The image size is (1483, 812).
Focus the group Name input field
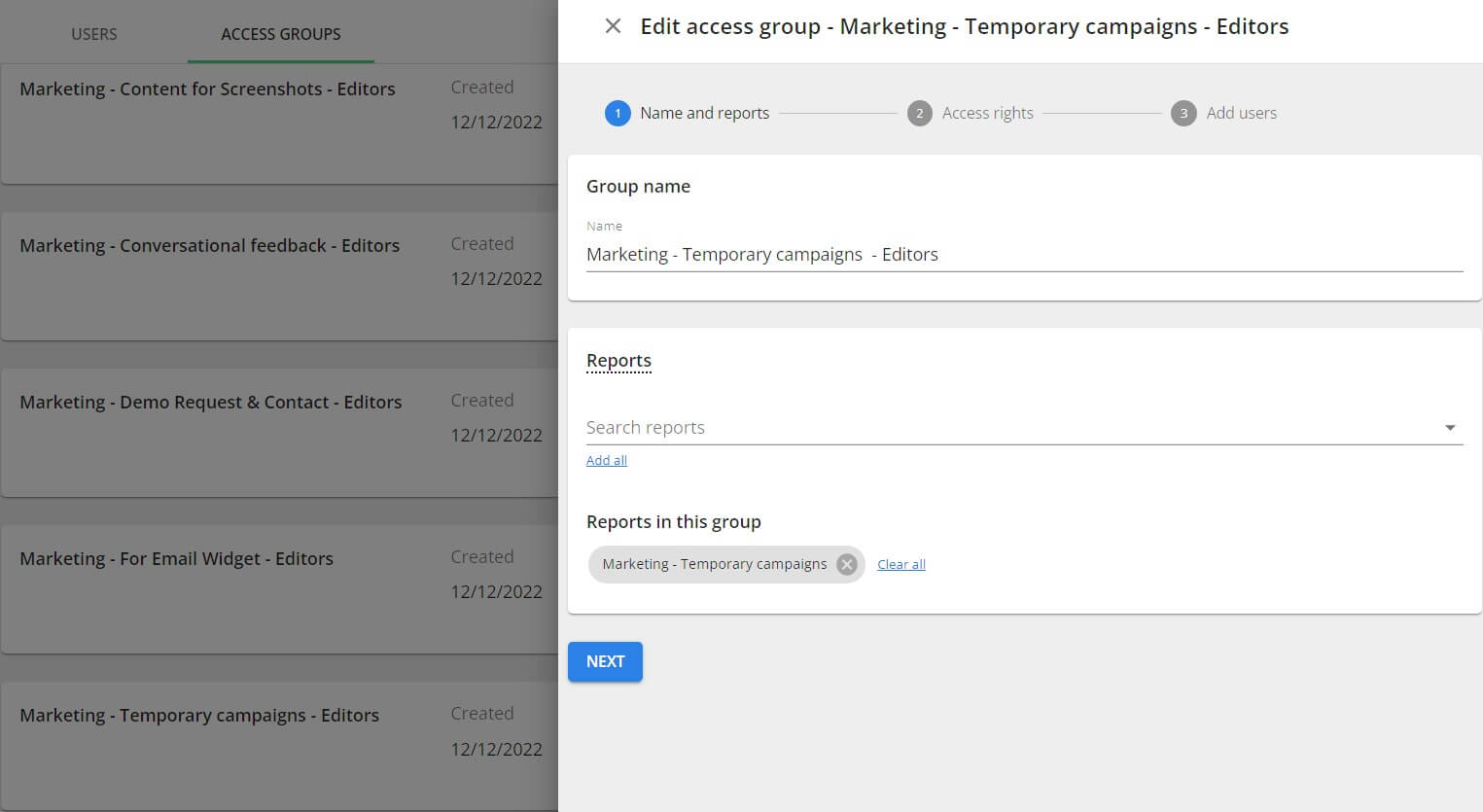1023,255
